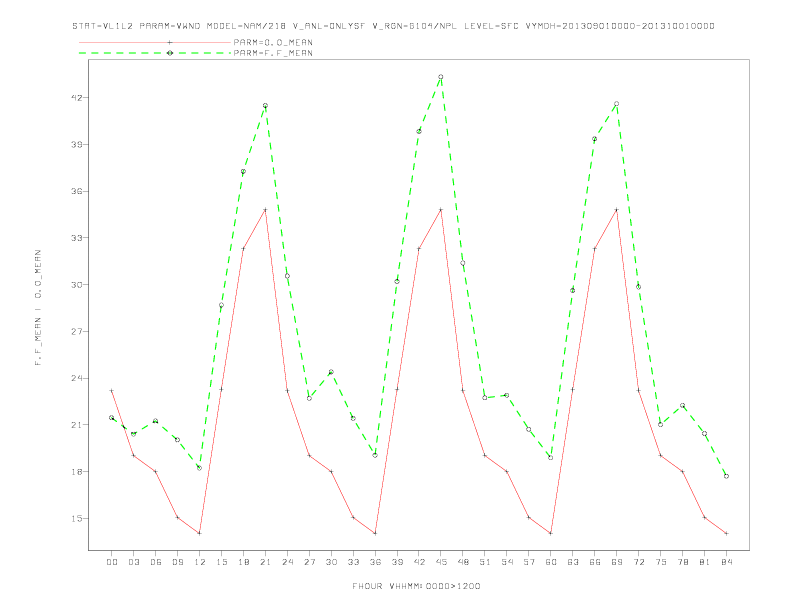Click the x-axis tick label 57
Viewport: 792px width, 612px height.
[529, 562]
